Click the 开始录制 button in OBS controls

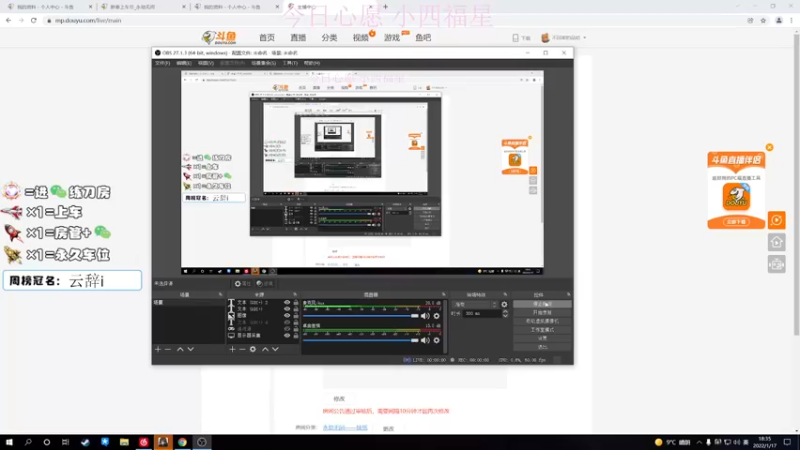point(542,313)
